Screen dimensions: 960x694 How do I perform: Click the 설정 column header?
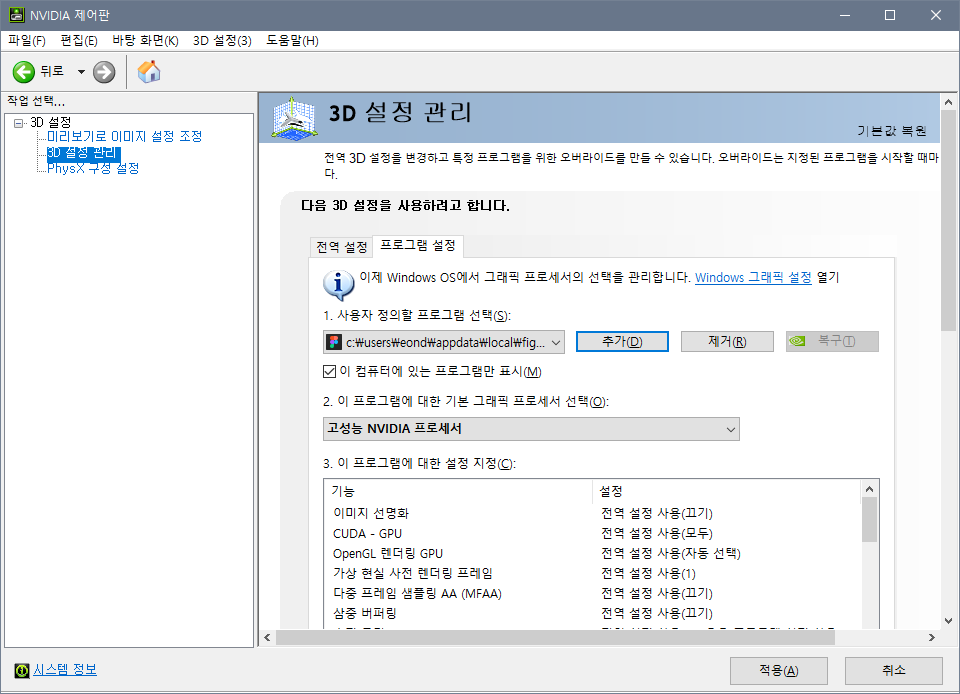pos(726,491)
